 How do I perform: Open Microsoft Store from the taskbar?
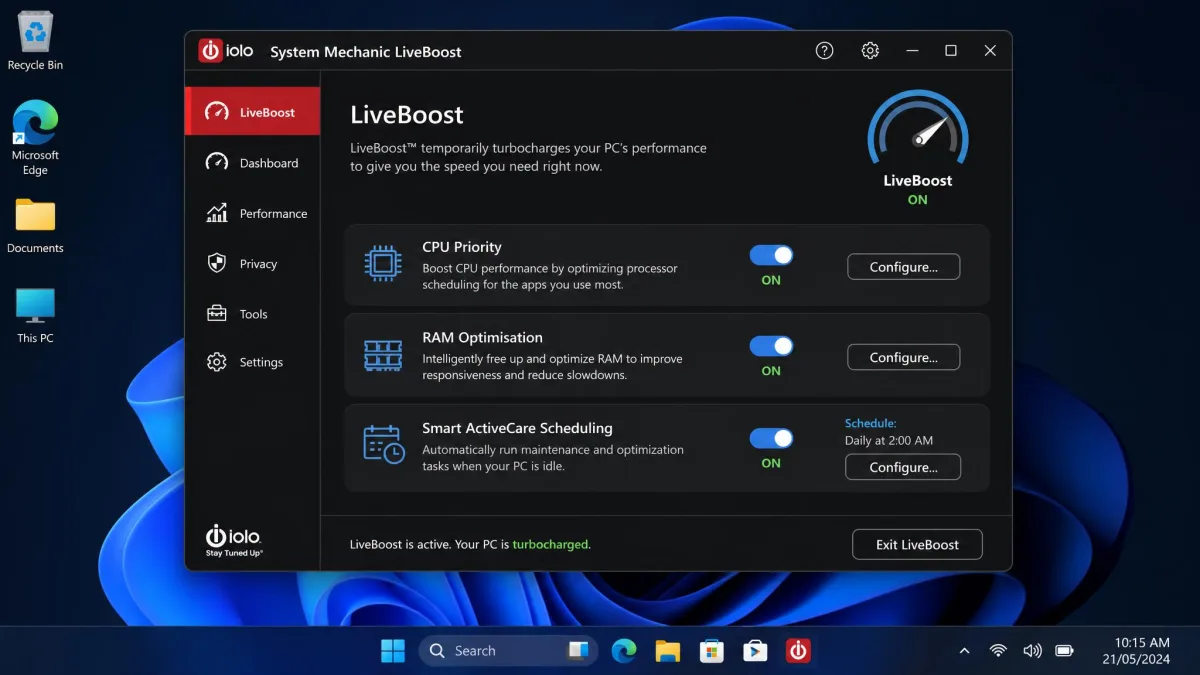coord(711,651)
